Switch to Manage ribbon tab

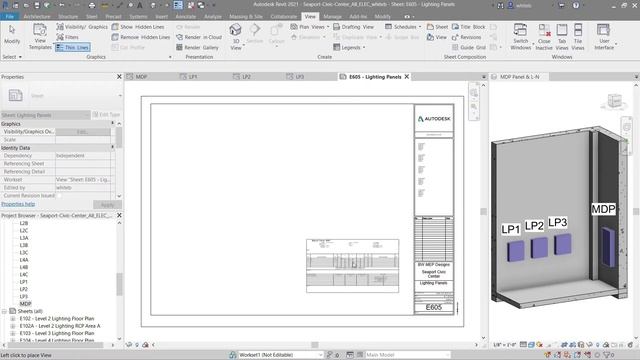tap(332, 17)
